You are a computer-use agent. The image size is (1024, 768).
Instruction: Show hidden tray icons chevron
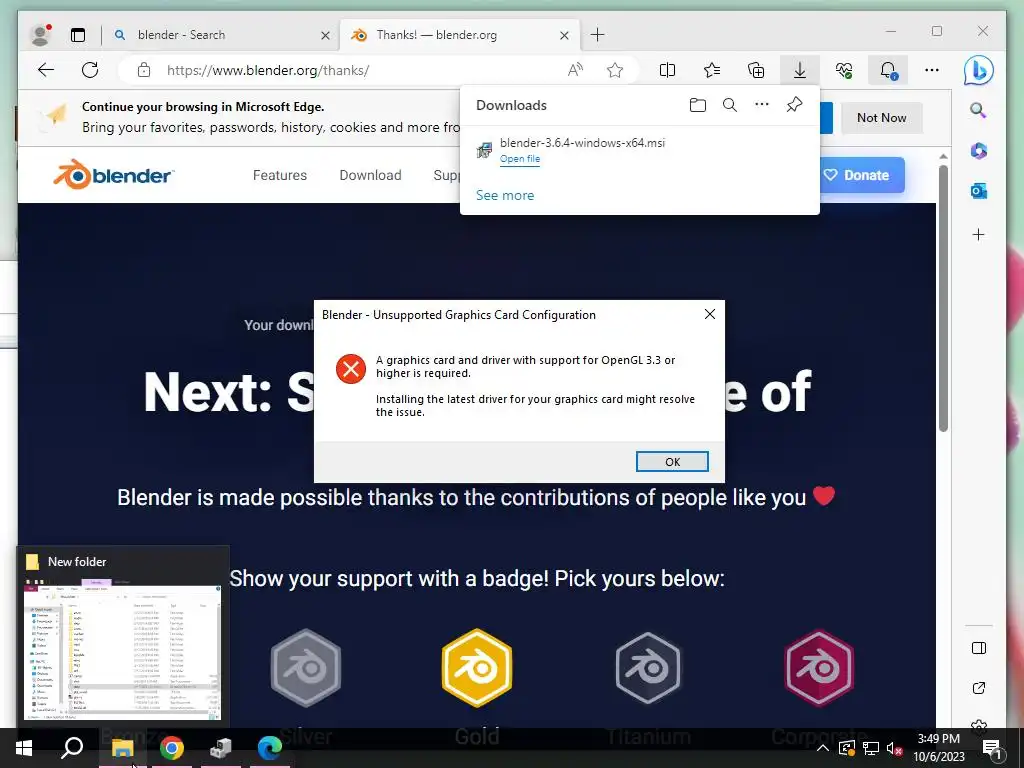pos(823,748)
